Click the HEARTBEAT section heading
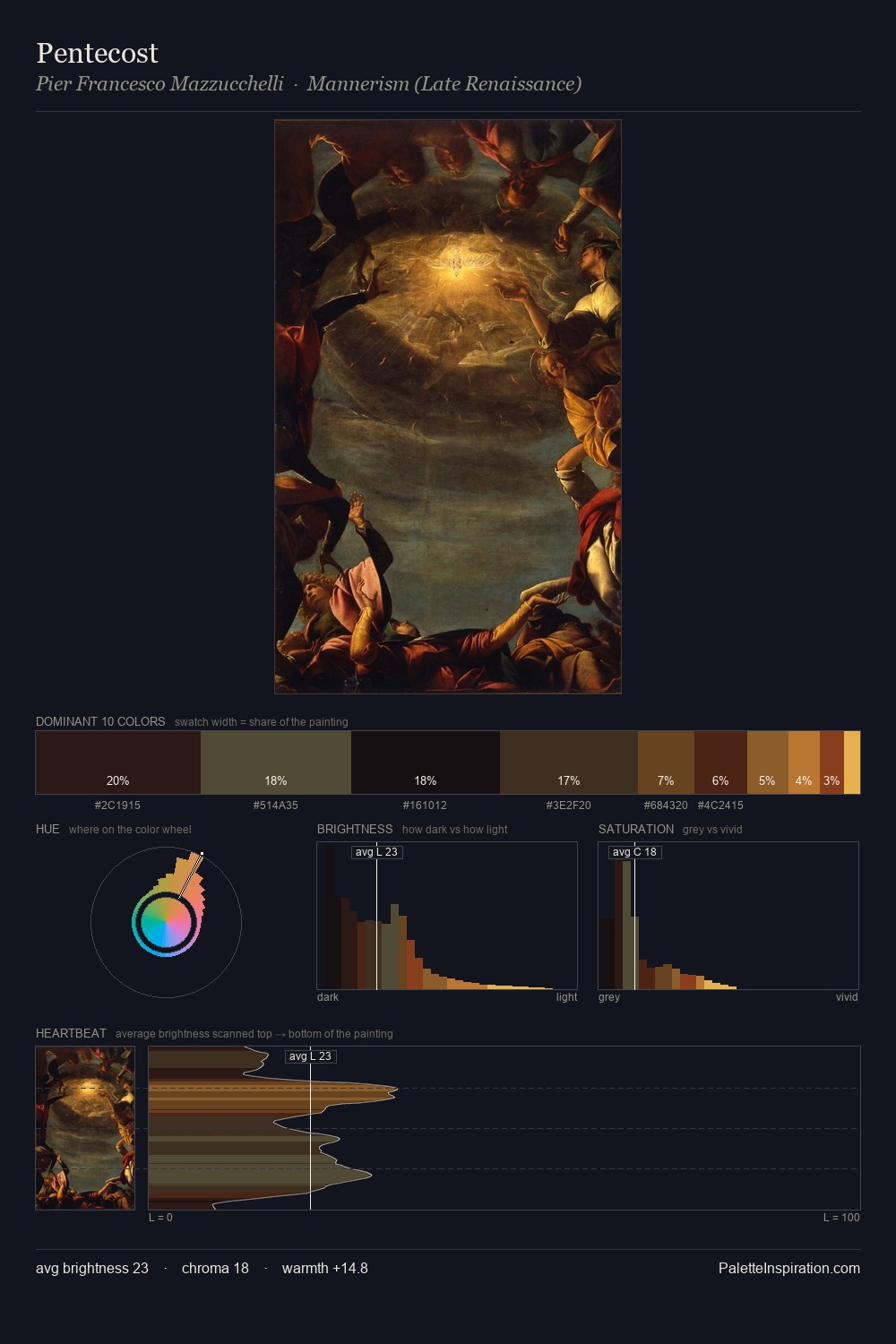Image resolution: width=896 pixels, height=1344 pixels. 71,1034
